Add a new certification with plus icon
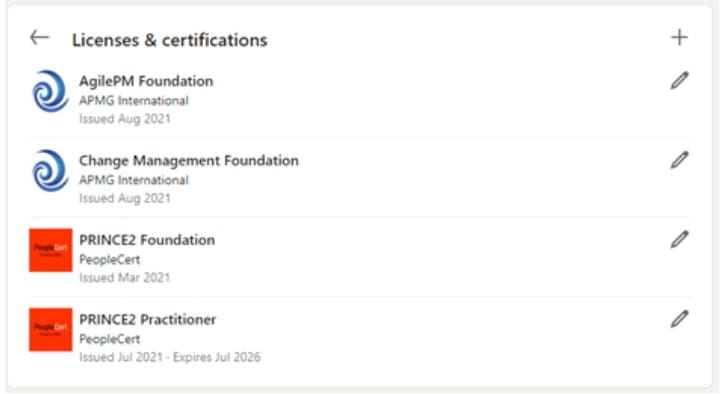This screenshot has height=394, width=720. (679, 37)
